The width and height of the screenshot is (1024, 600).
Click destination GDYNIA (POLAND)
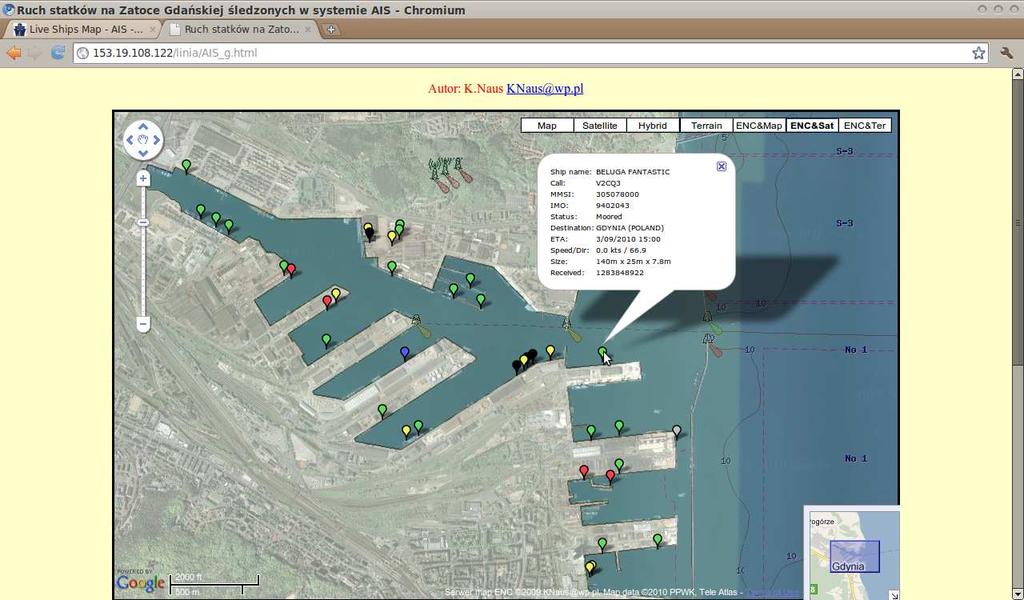click(630, 228)
